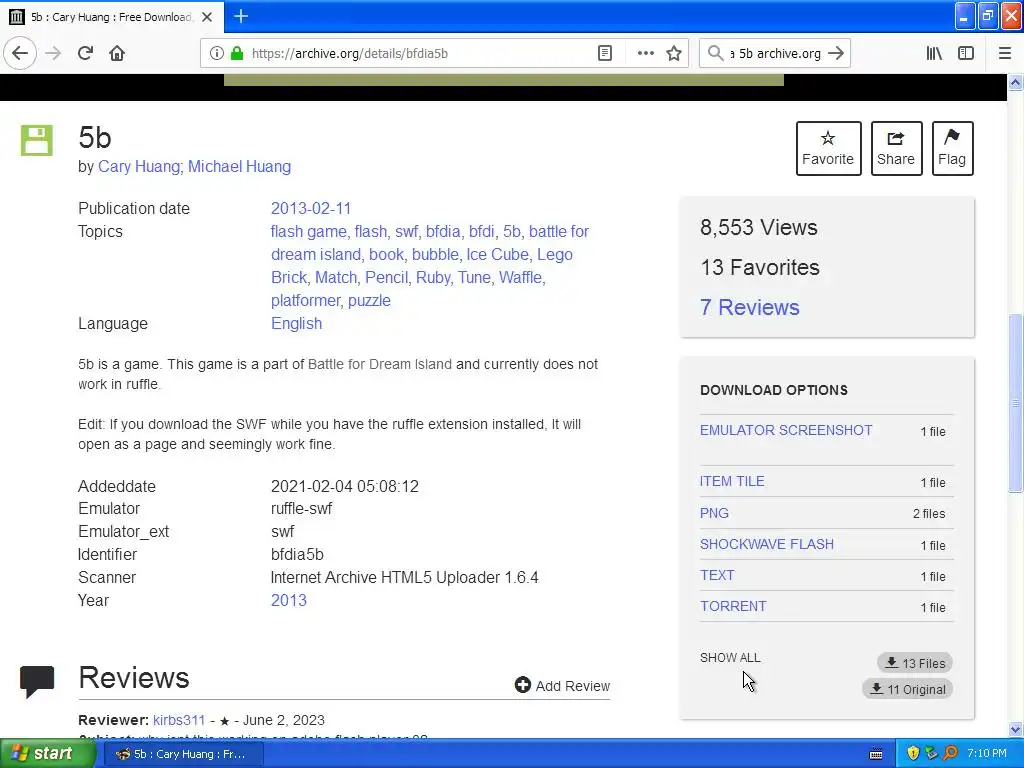
Task: Click the security shield tray icon
Action: [x=913, y=753]
